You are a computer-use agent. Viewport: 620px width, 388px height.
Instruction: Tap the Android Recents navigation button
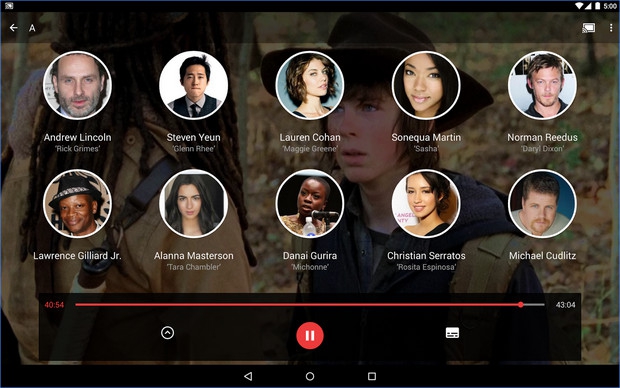pyautogui.click(x=372, y=376)
